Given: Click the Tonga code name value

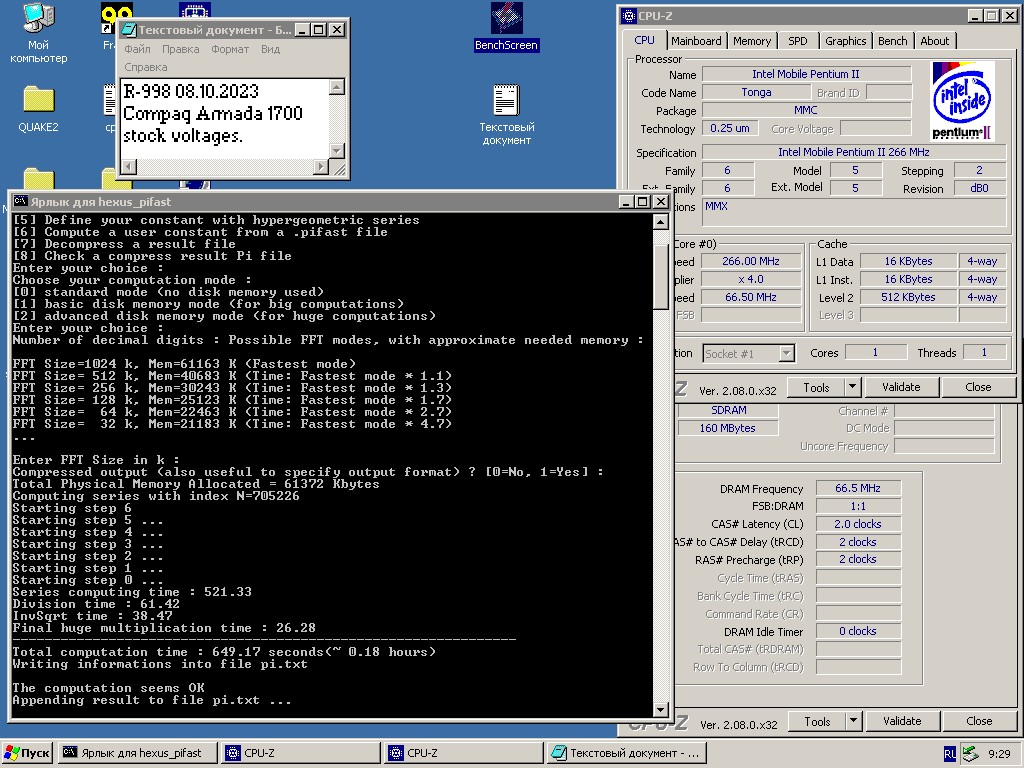Looking at the screenshot, I should (x=756, y=93).
